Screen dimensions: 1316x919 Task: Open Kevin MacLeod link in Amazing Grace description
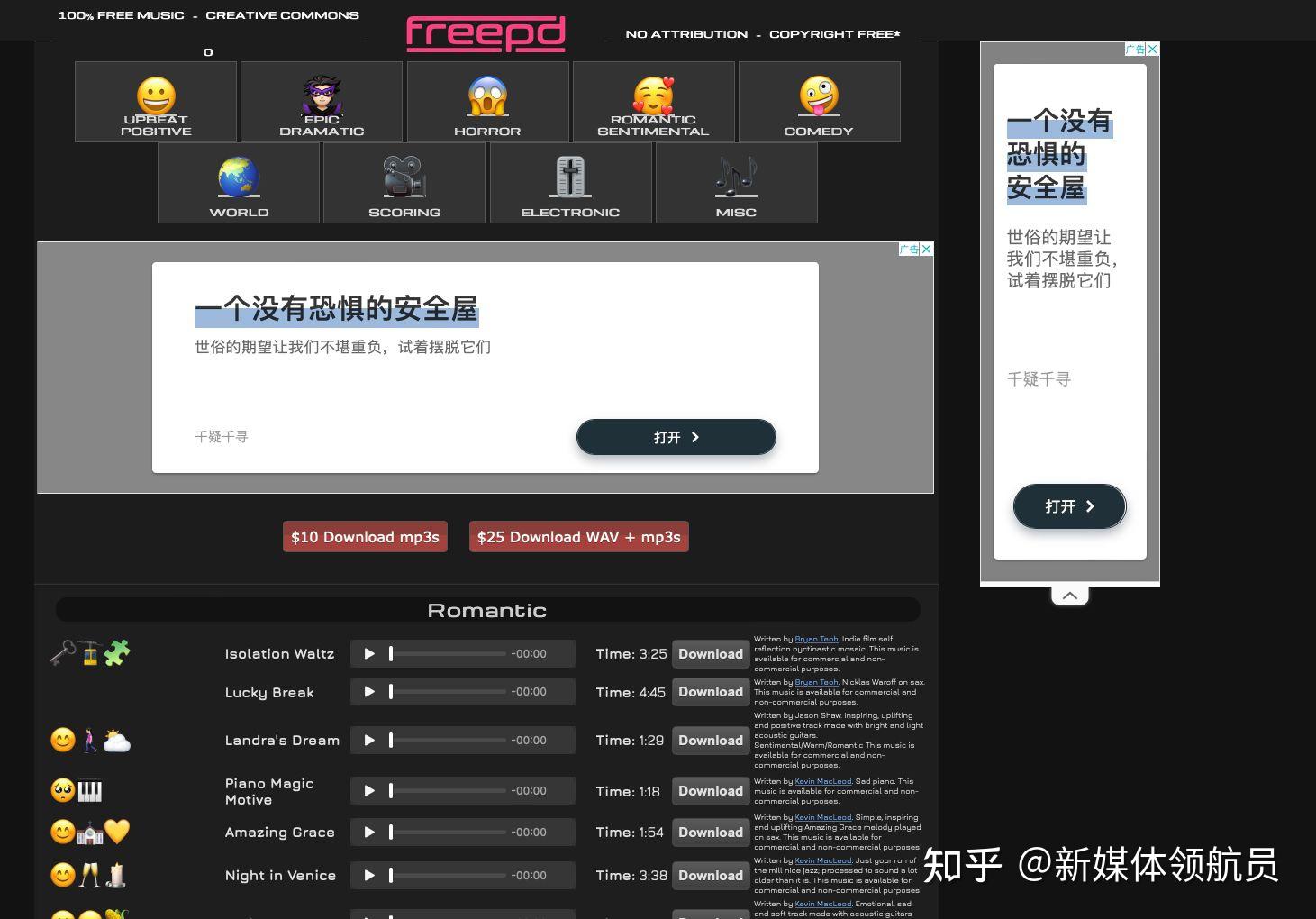(x=823, y=817)
